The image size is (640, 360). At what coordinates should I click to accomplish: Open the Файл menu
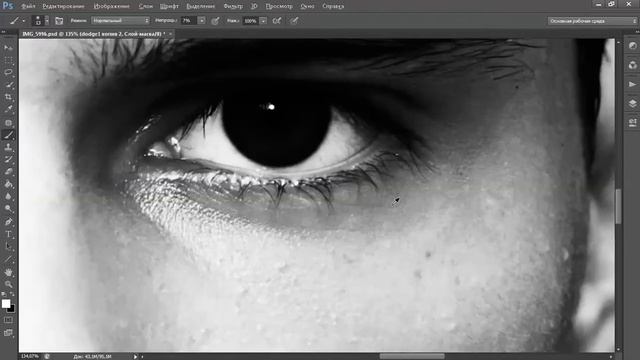pyautogui.click(x=28, y=6)
